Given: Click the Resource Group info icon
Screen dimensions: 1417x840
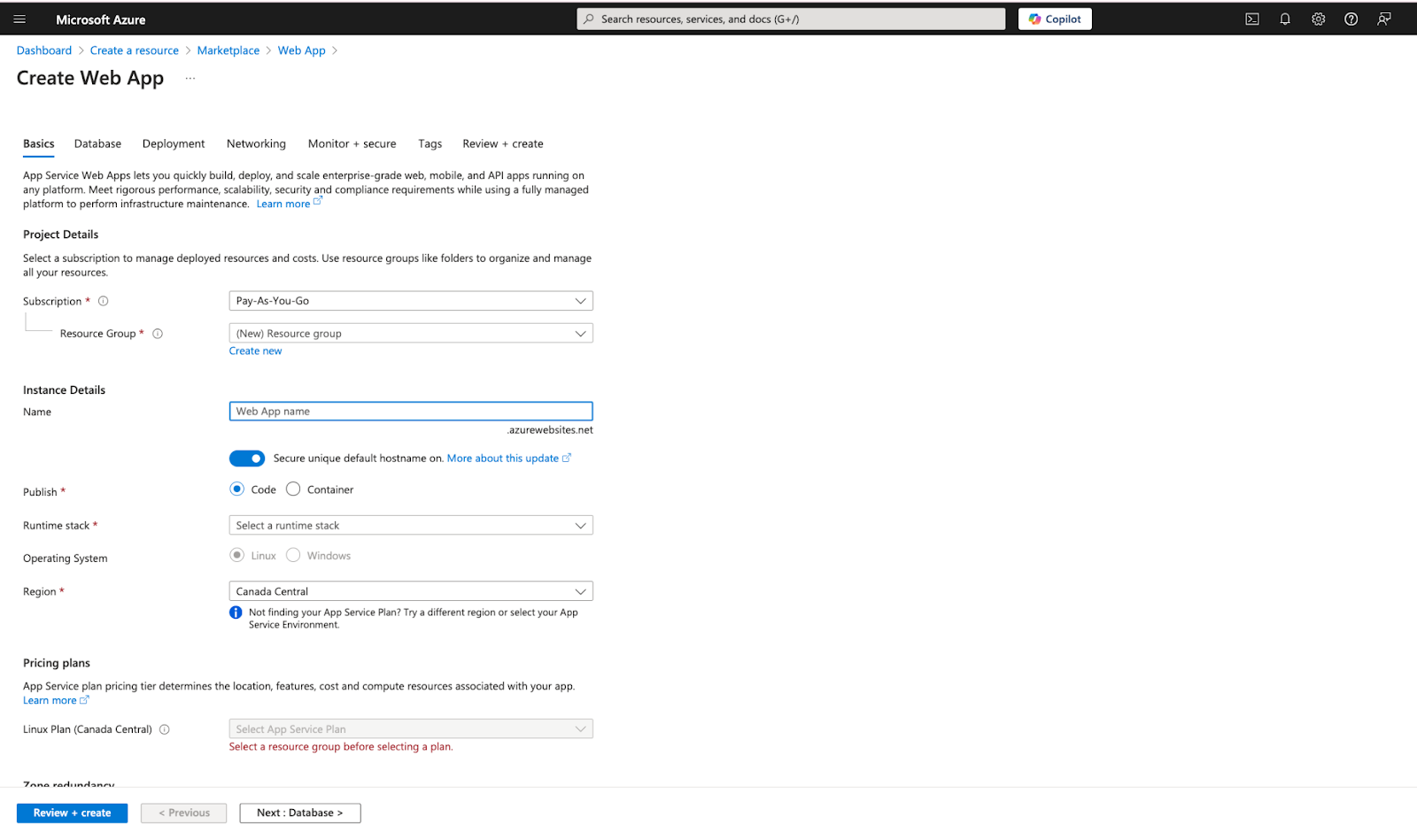Looking at the screenshot, I should [158, 334].
